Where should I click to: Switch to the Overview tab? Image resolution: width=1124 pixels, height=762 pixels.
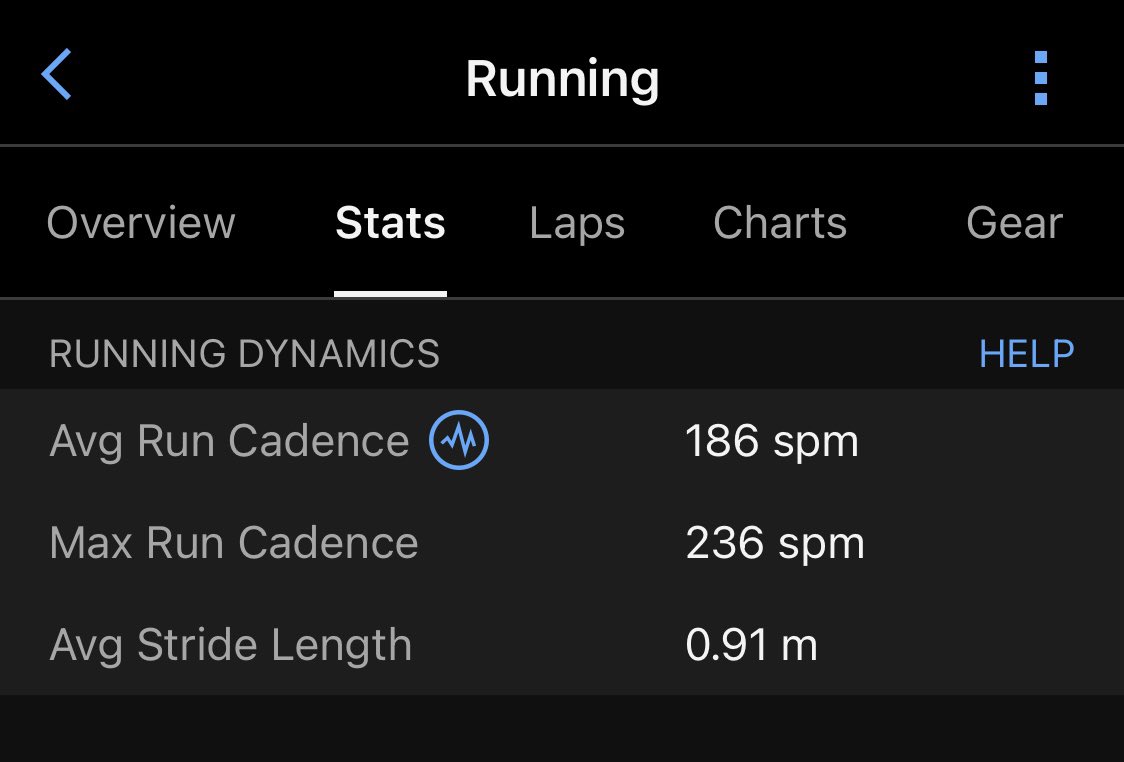pos(141,223)
